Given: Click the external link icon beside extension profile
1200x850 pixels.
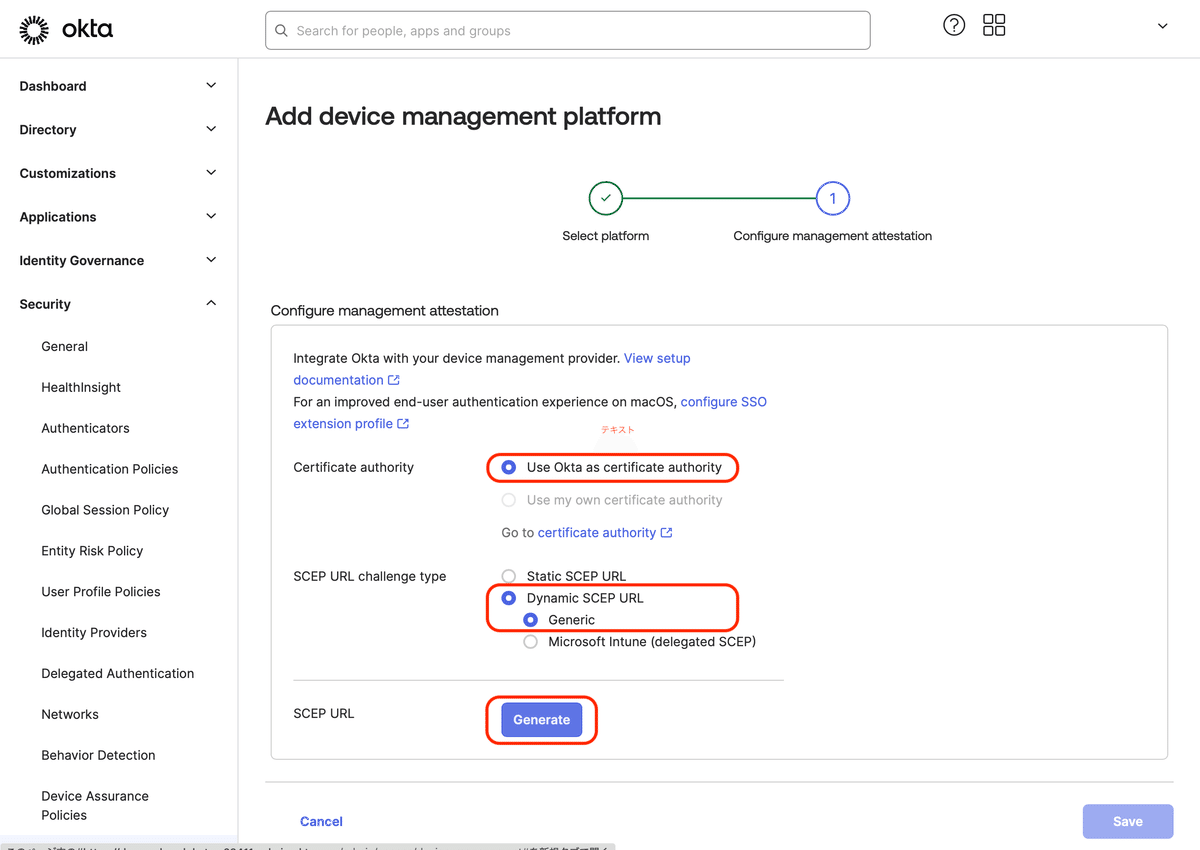Looking at the screenshot, I should point(404,423).
